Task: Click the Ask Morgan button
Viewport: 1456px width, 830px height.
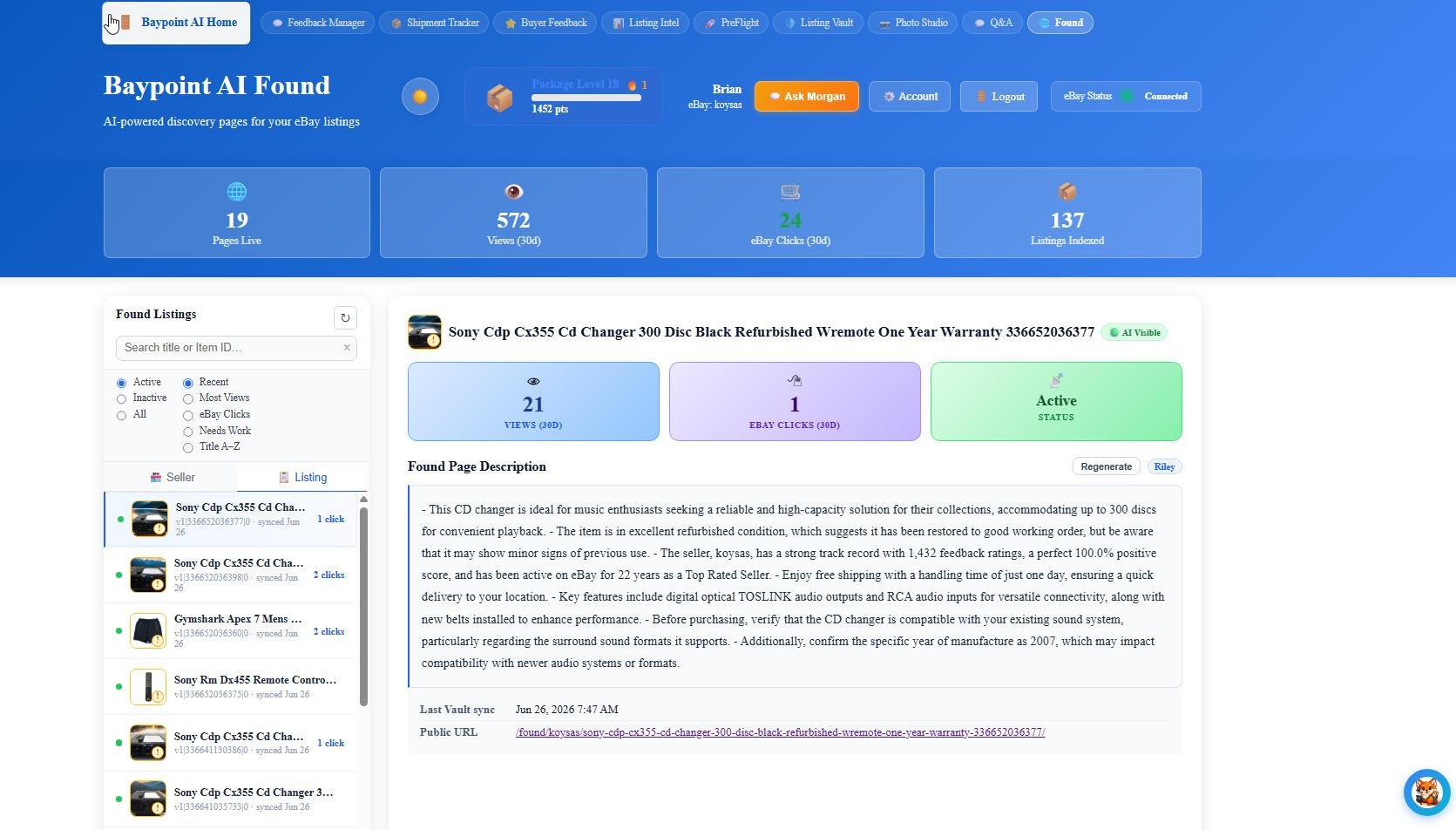Action: 806,96
